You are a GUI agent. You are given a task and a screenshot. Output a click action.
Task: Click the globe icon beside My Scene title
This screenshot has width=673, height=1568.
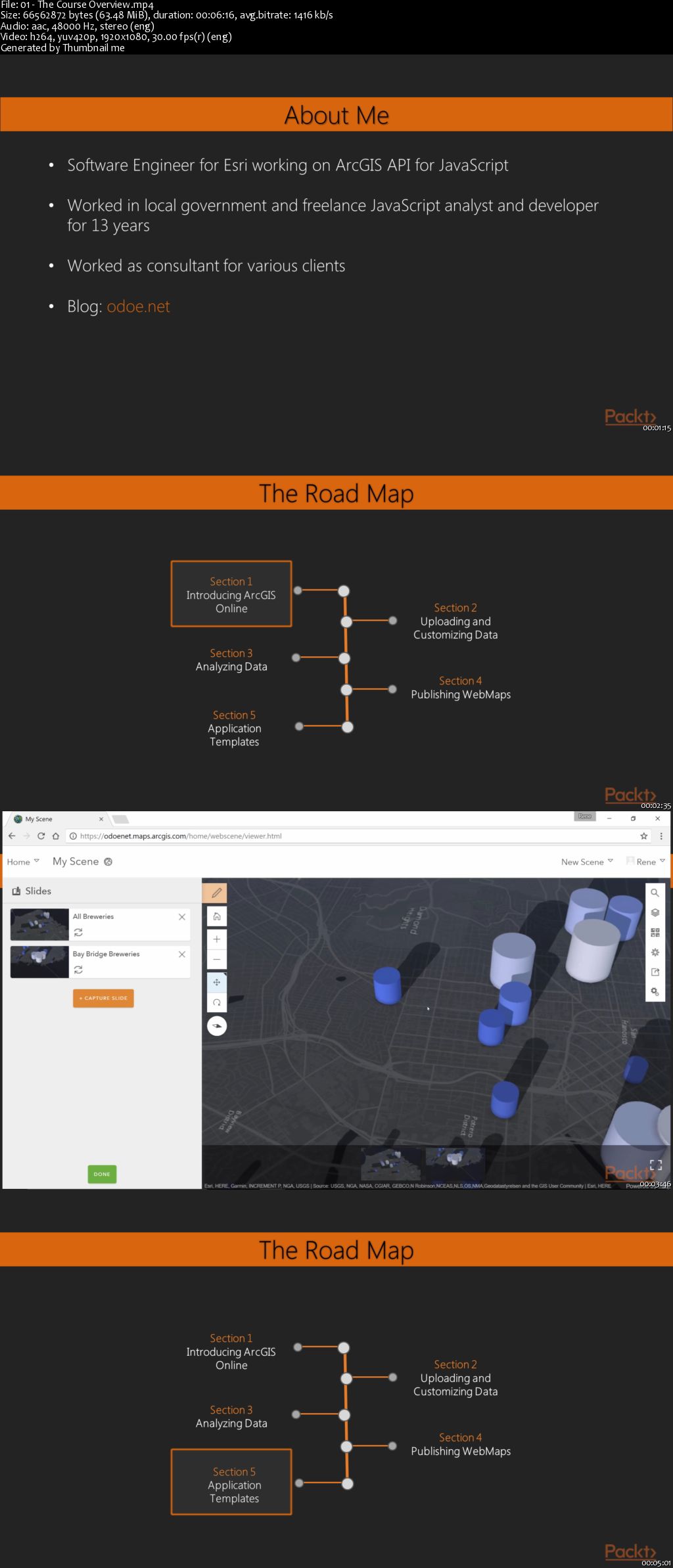click(x=108, y=862)
